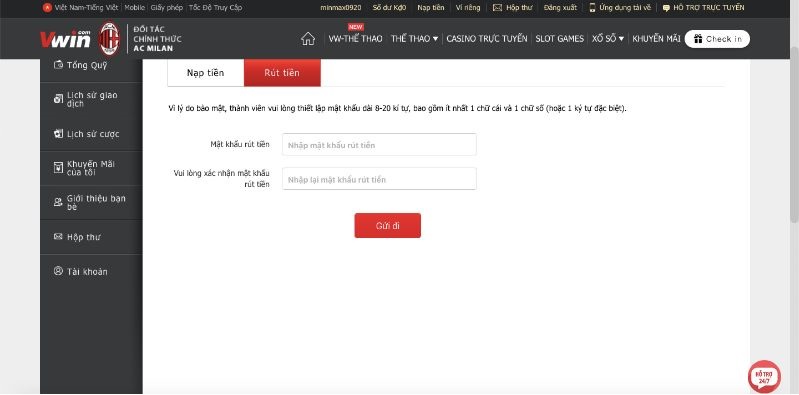
Task: Click the Tổng Quỹ wallet icon in sidebar
Action: (58, 65)
